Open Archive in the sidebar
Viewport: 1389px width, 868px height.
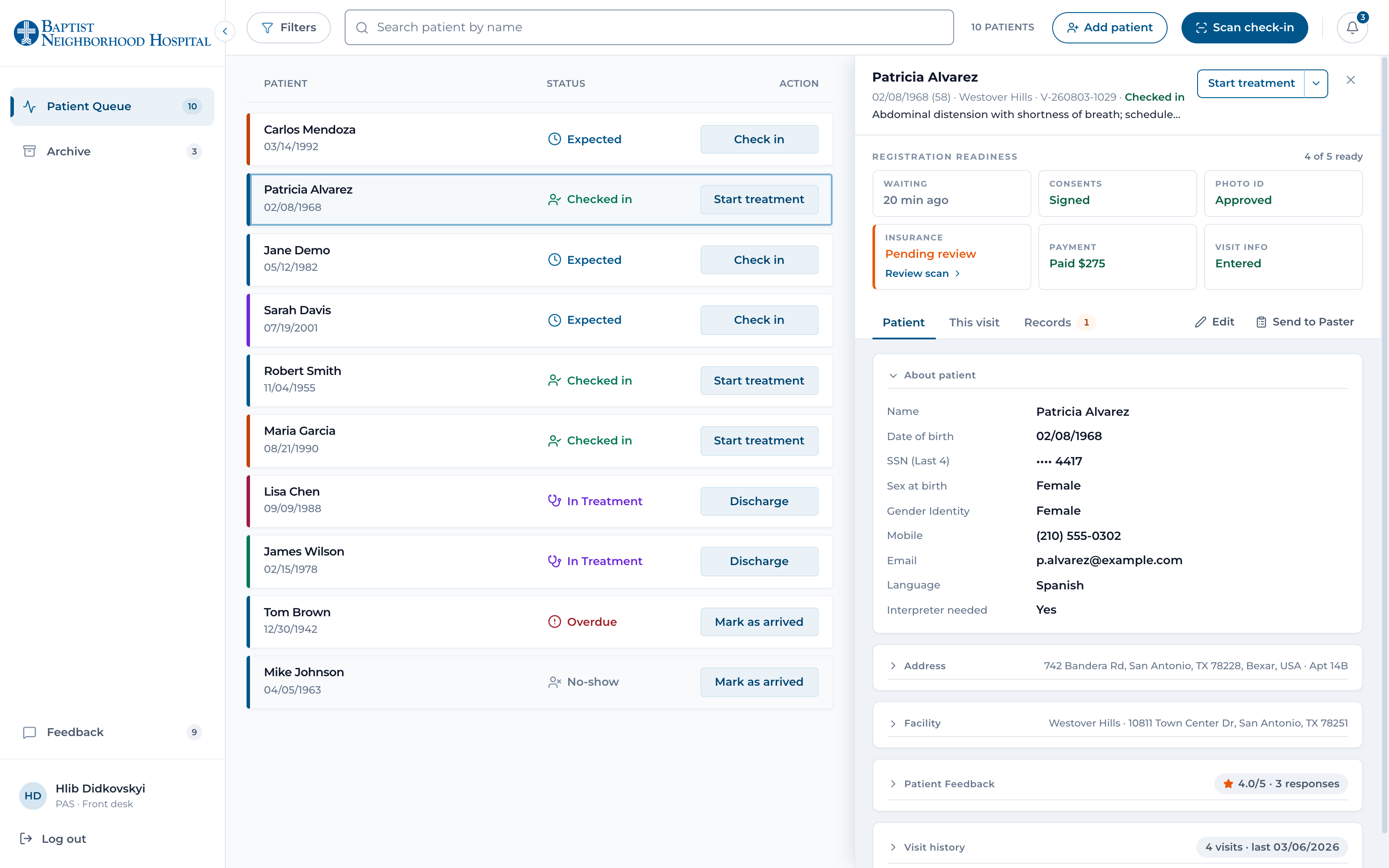[x=112, y=151]
